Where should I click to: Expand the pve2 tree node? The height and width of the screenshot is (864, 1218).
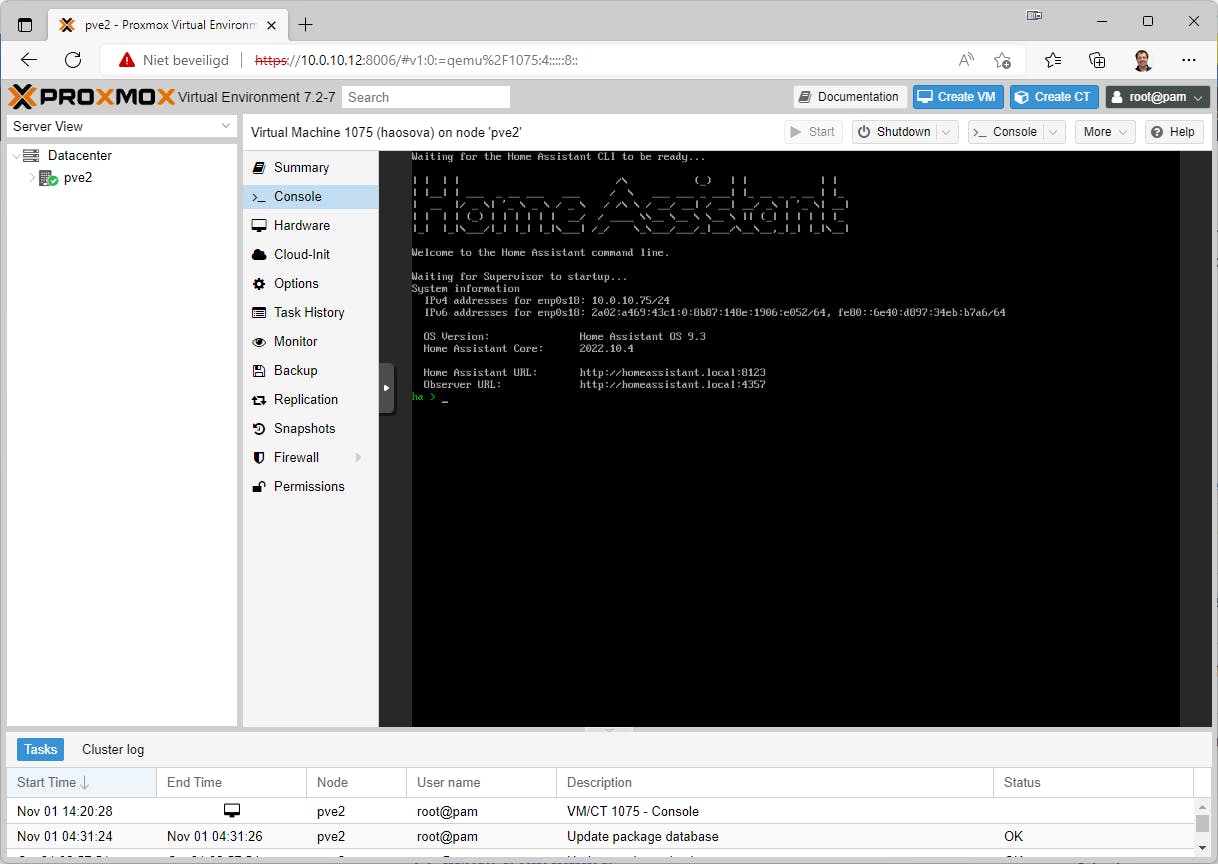pyautogui.click(x=32, y=178)
